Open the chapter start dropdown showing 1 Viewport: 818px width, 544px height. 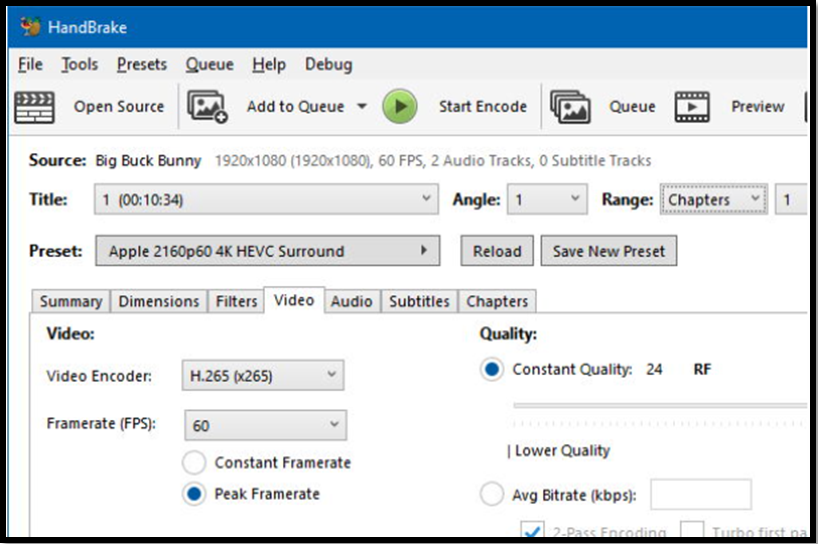791,199
